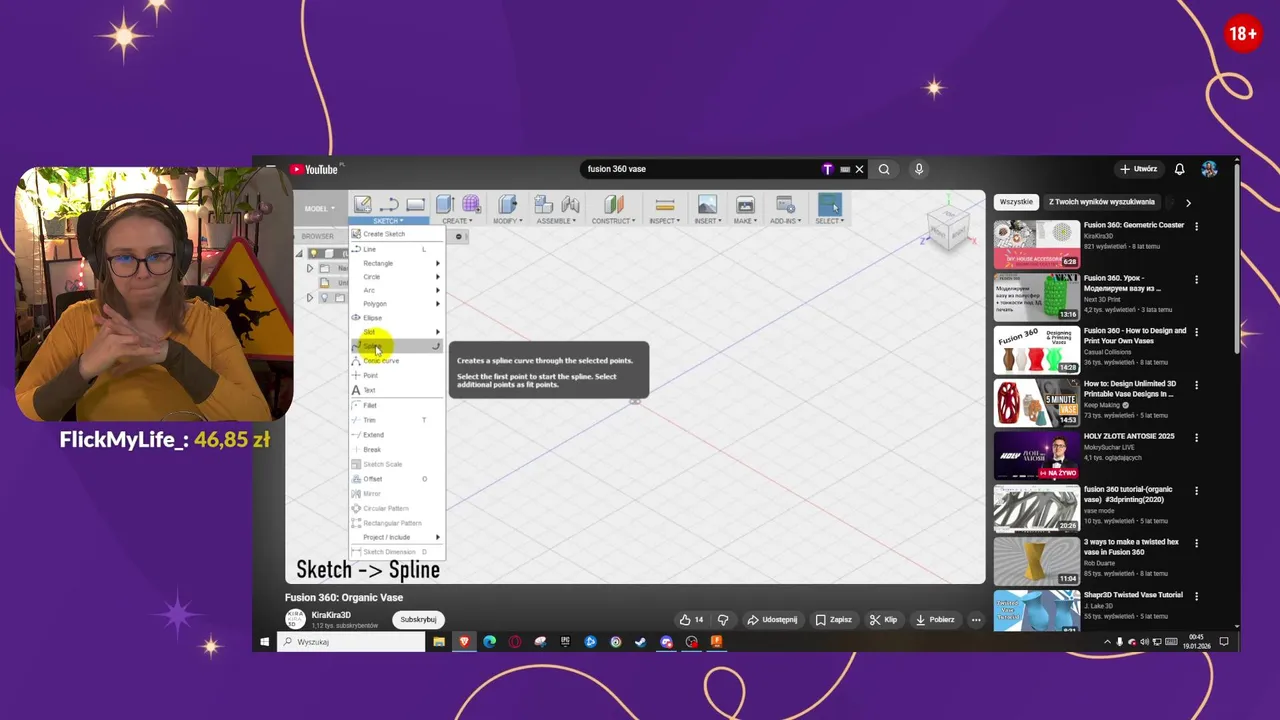Select the Z Twoich wyników wyszukiwania chip
This screenshot has height=720, width=1280.
coord(1102,202)
